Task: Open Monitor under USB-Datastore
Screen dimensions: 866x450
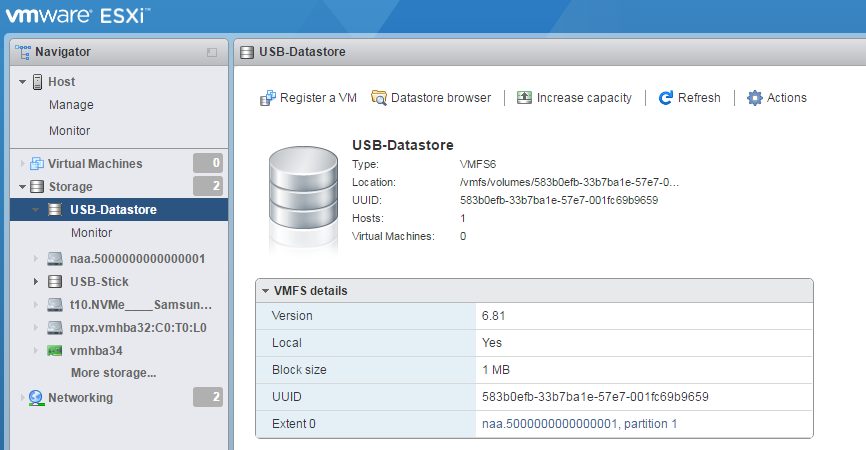Action: [x=91, y=233]
